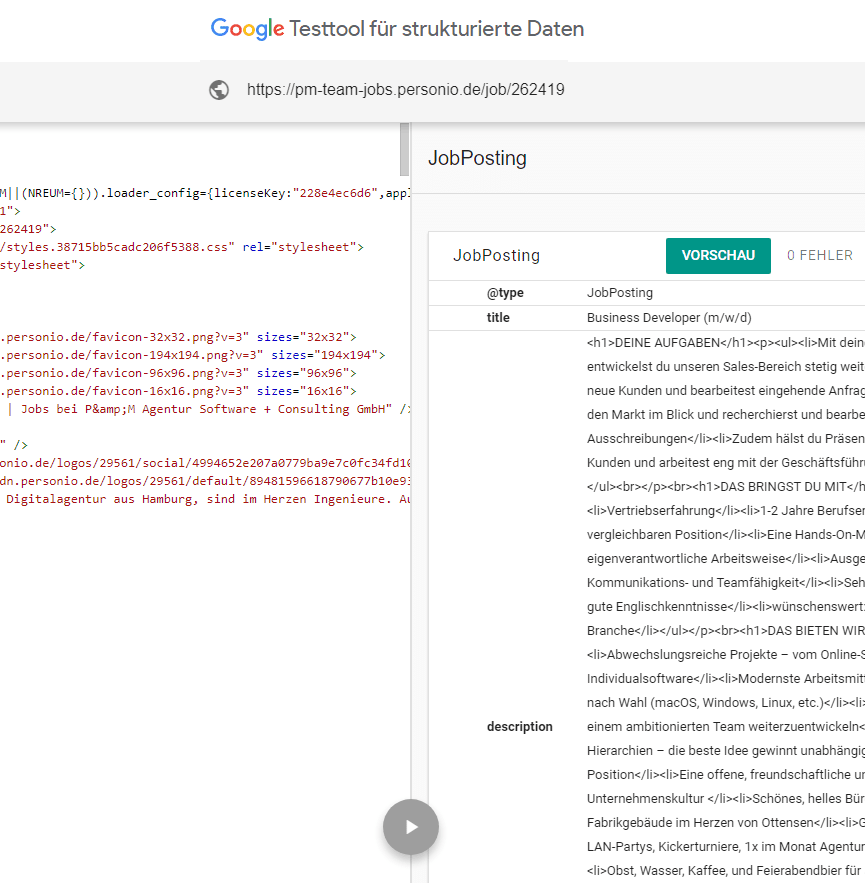Click the title property label
This screenshot has height=883, width=865.
(x=498, y=318)
